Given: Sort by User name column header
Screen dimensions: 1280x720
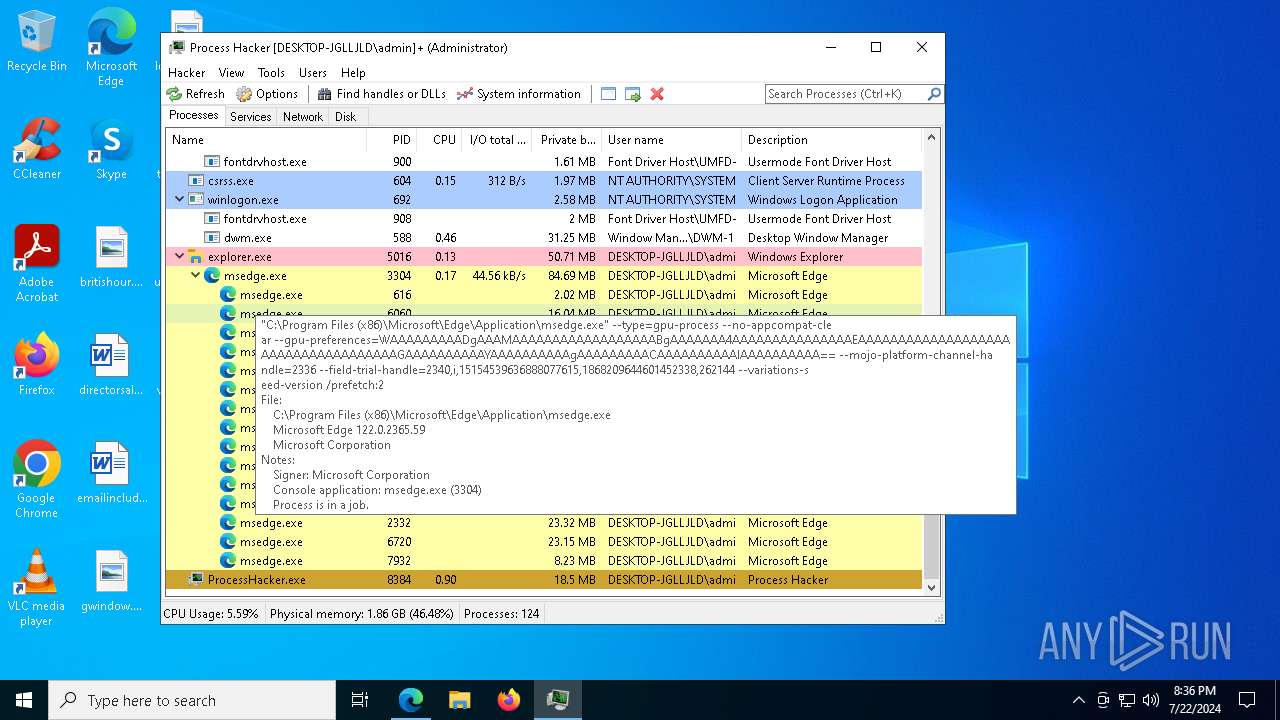Looking at the screenshot, I should 671,140.
